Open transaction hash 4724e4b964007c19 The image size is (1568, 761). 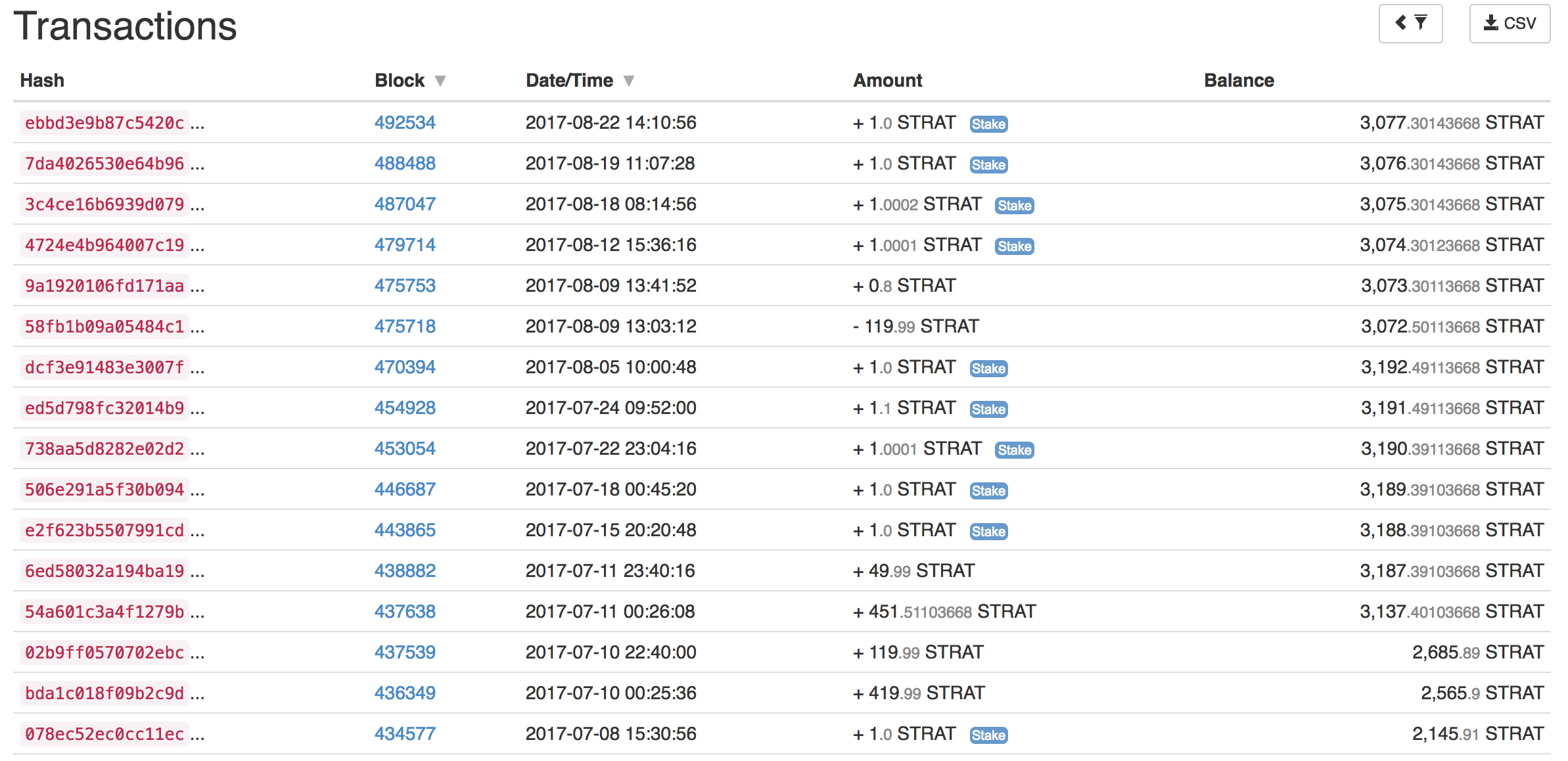point(104,245)
